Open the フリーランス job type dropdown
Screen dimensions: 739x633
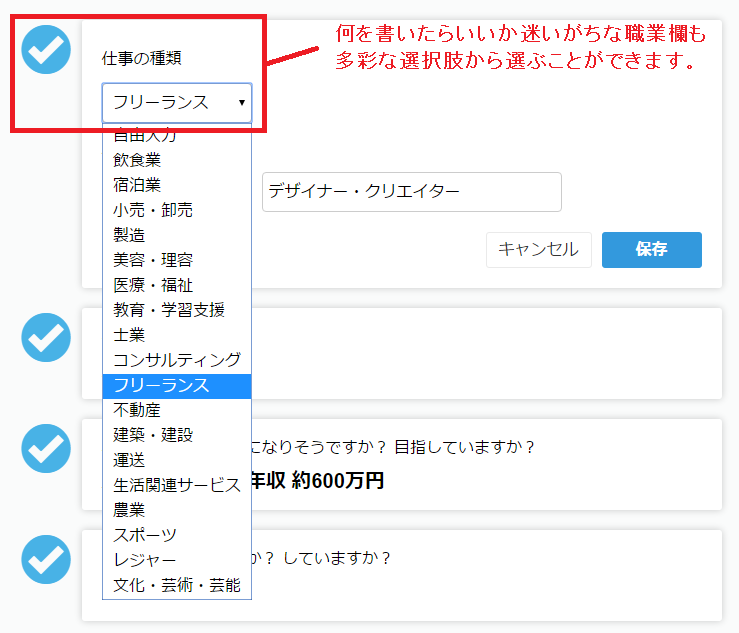coord(177,102)
